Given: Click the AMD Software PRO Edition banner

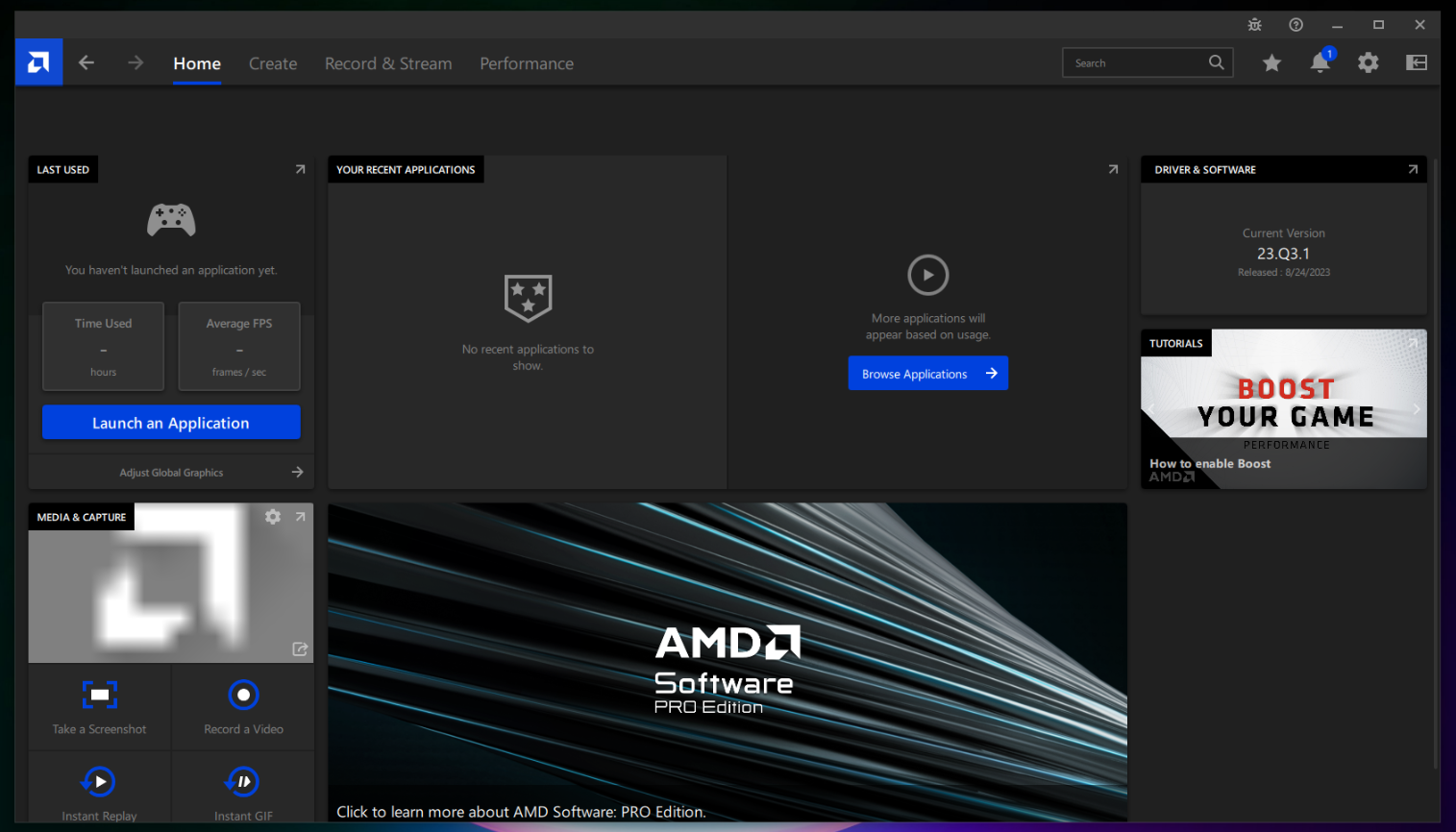Looking at the screenshot, I should (x=728, y=662).
